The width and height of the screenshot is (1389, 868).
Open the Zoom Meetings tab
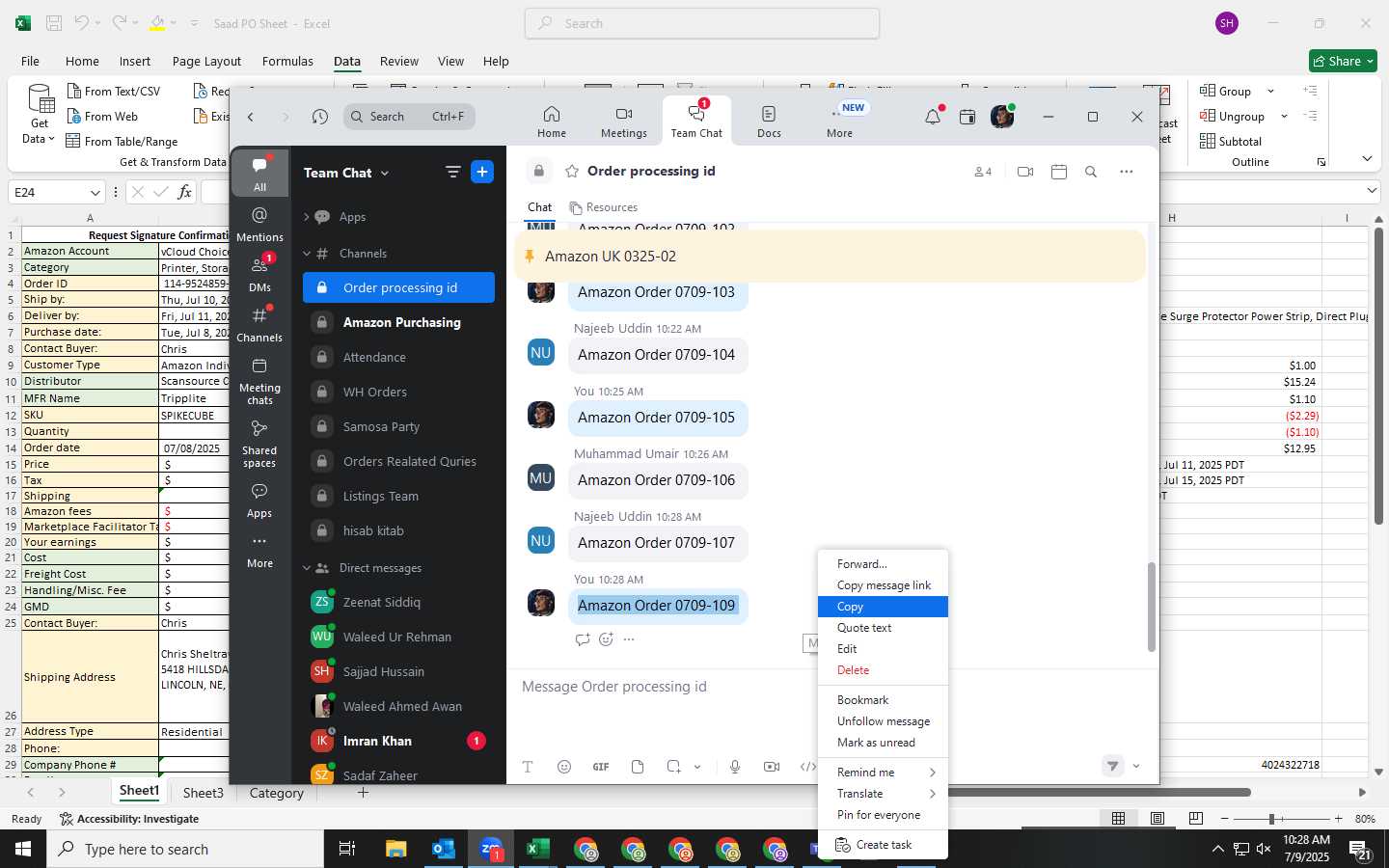tap(624, 122)
